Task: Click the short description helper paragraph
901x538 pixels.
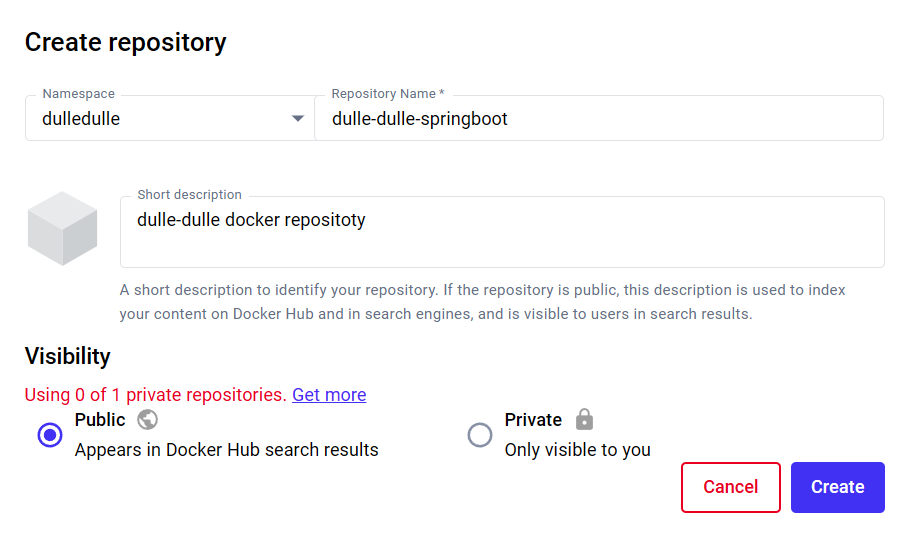Action: pos(483,302)
